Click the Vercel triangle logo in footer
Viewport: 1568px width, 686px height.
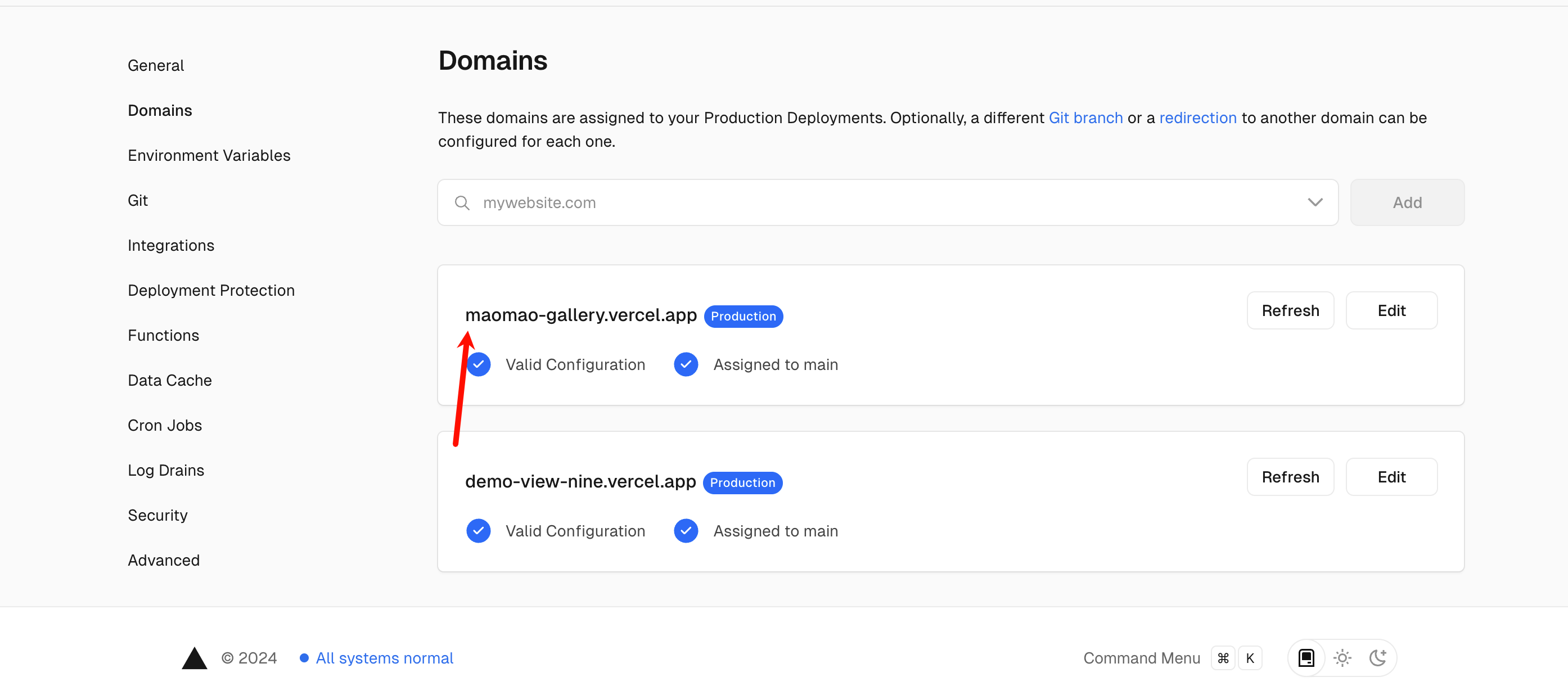click(x=194, y=658)
